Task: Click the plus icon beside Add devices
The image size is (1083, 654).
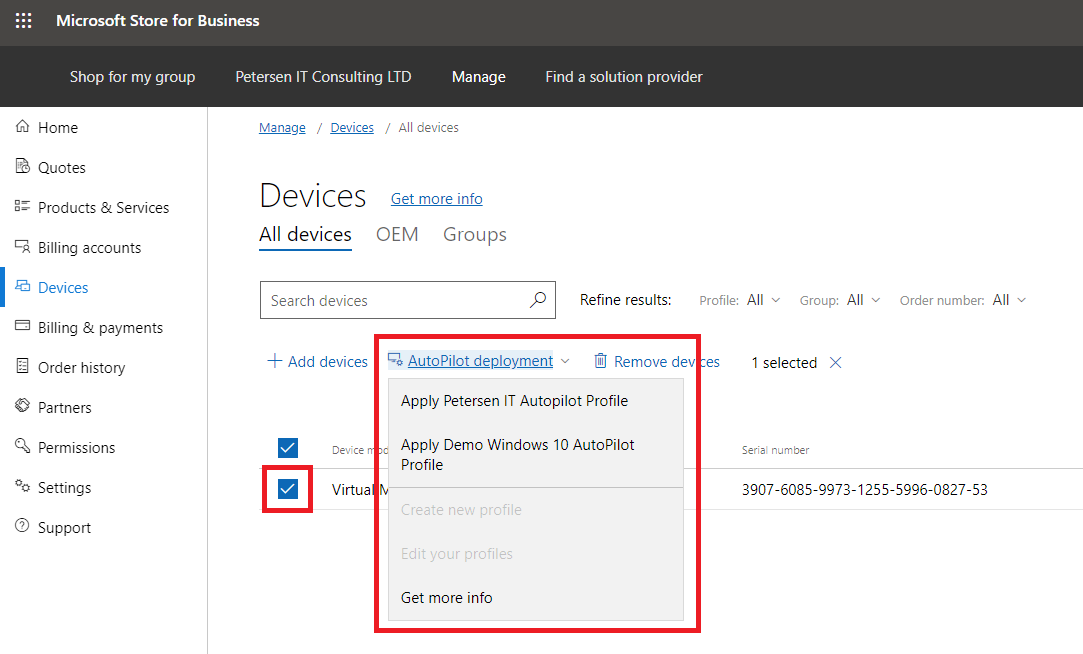Action: (x=274, y=360)
